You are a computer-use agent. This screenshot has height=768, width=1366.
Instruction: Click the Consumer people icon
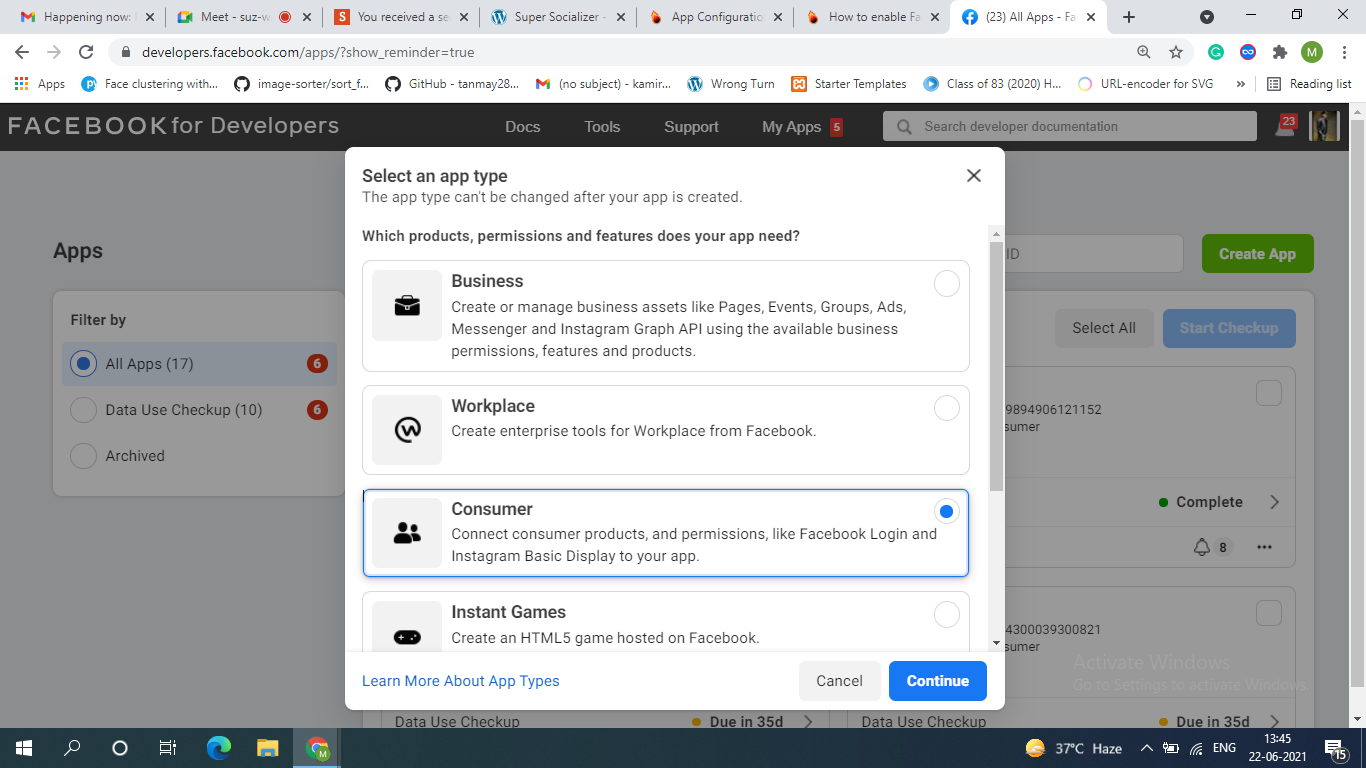click(x=407, y=533)
